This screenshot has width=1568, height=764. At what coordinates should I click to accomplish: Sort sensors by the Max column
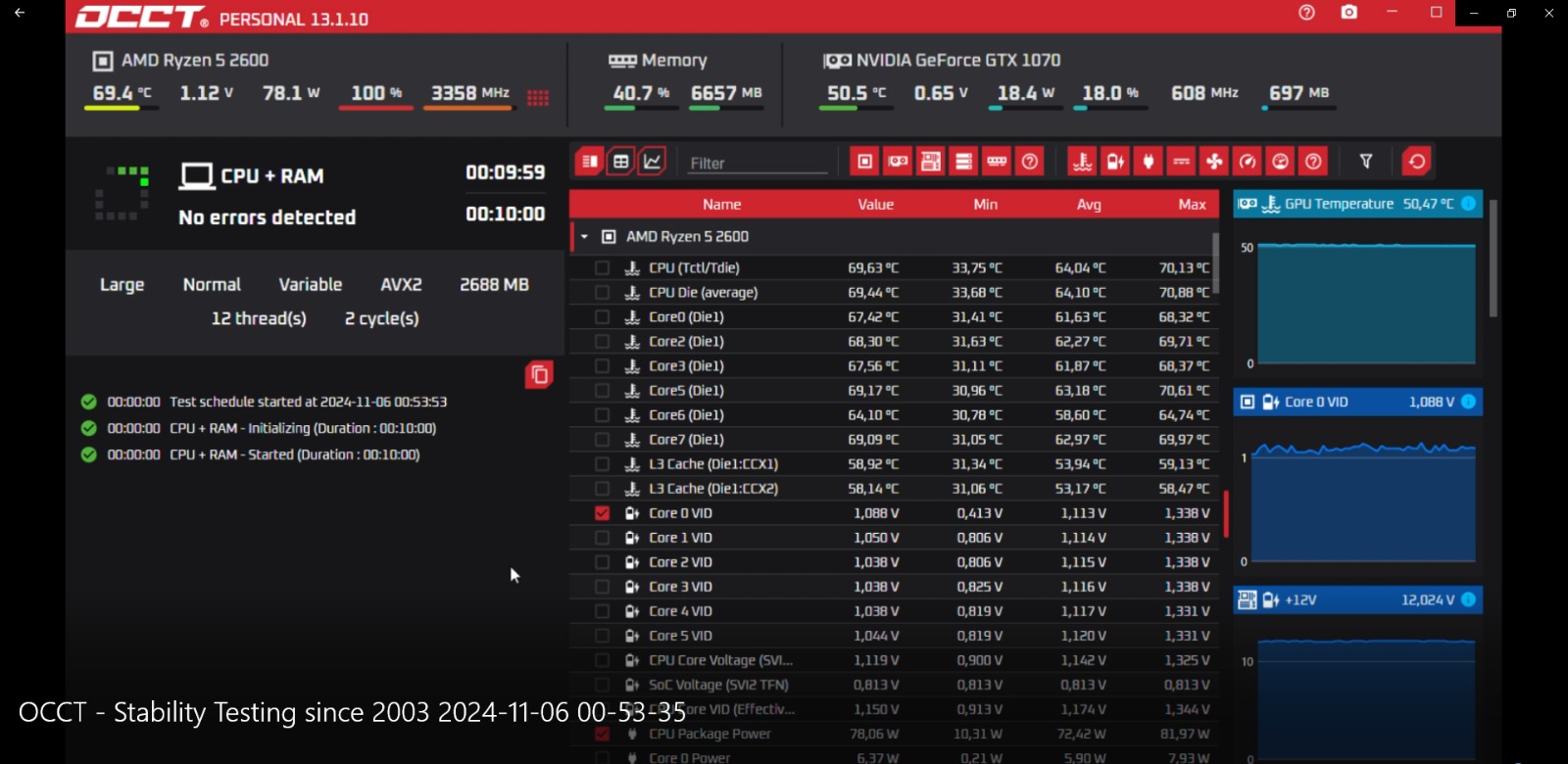(x=1192, y=204)
